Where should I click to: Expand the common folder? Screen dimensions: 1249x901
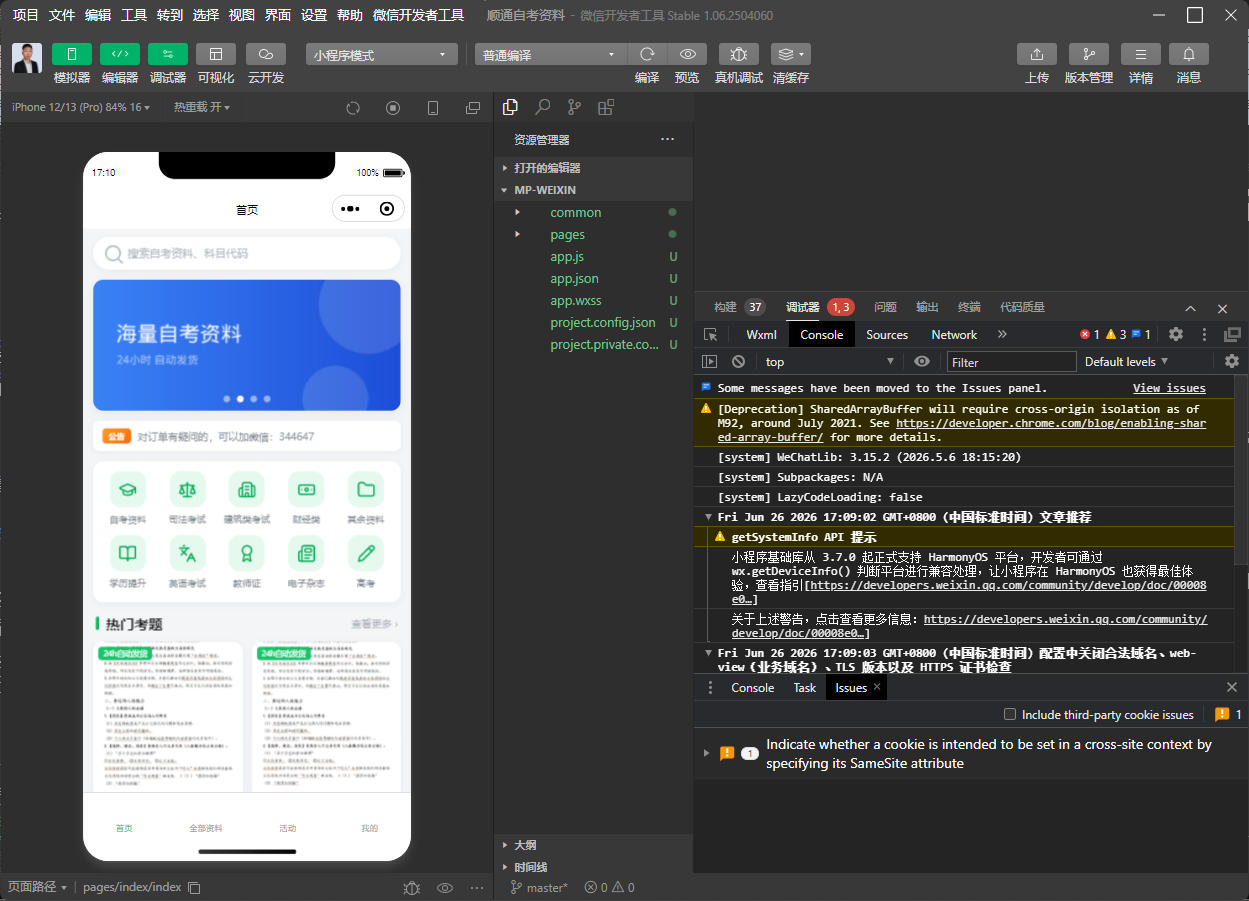pyautogui.click(x=594, y=212)
